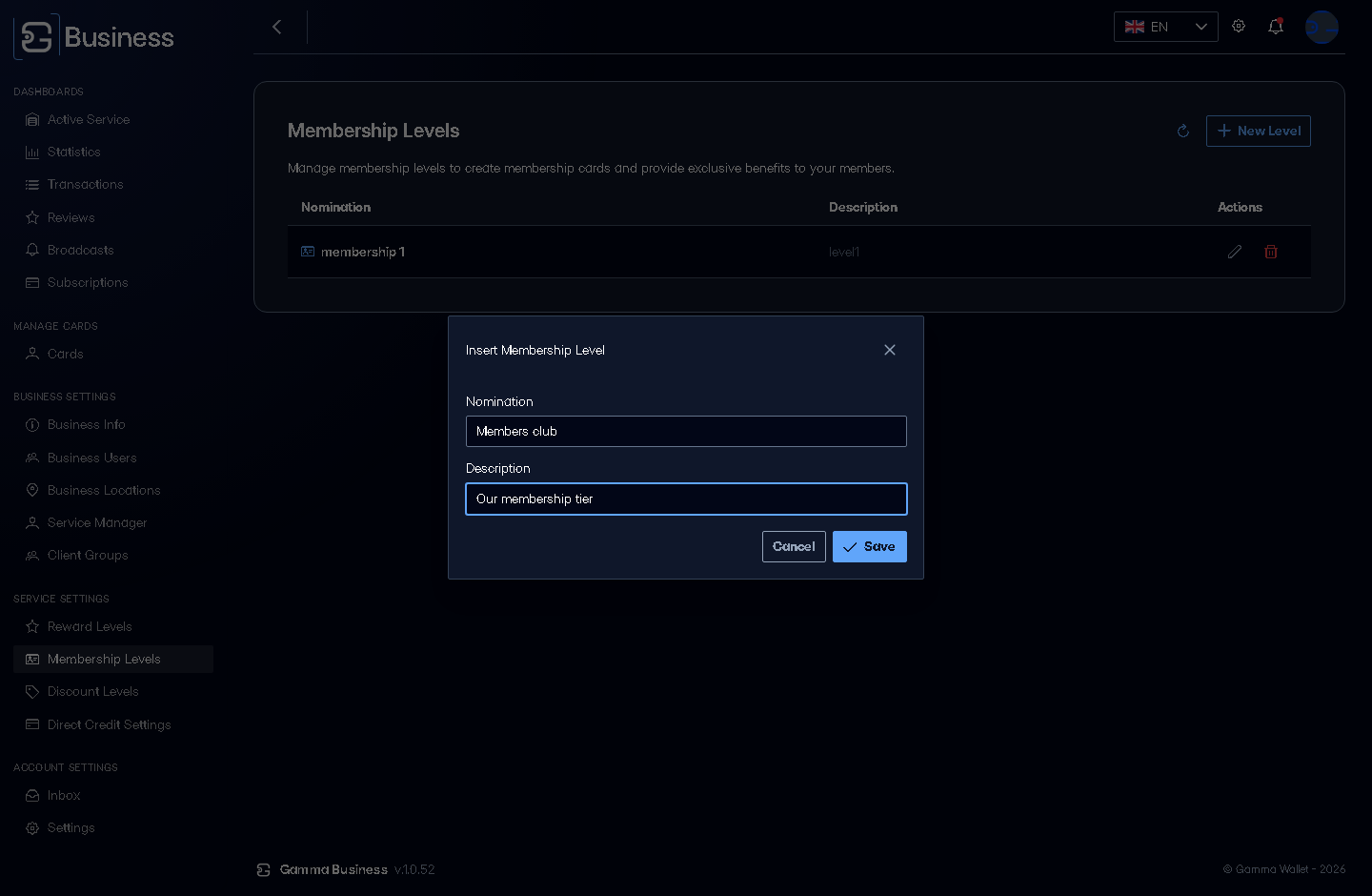Select Membership Levels in sidebar
Screen dimensions: 1372x896
(113, 659)
